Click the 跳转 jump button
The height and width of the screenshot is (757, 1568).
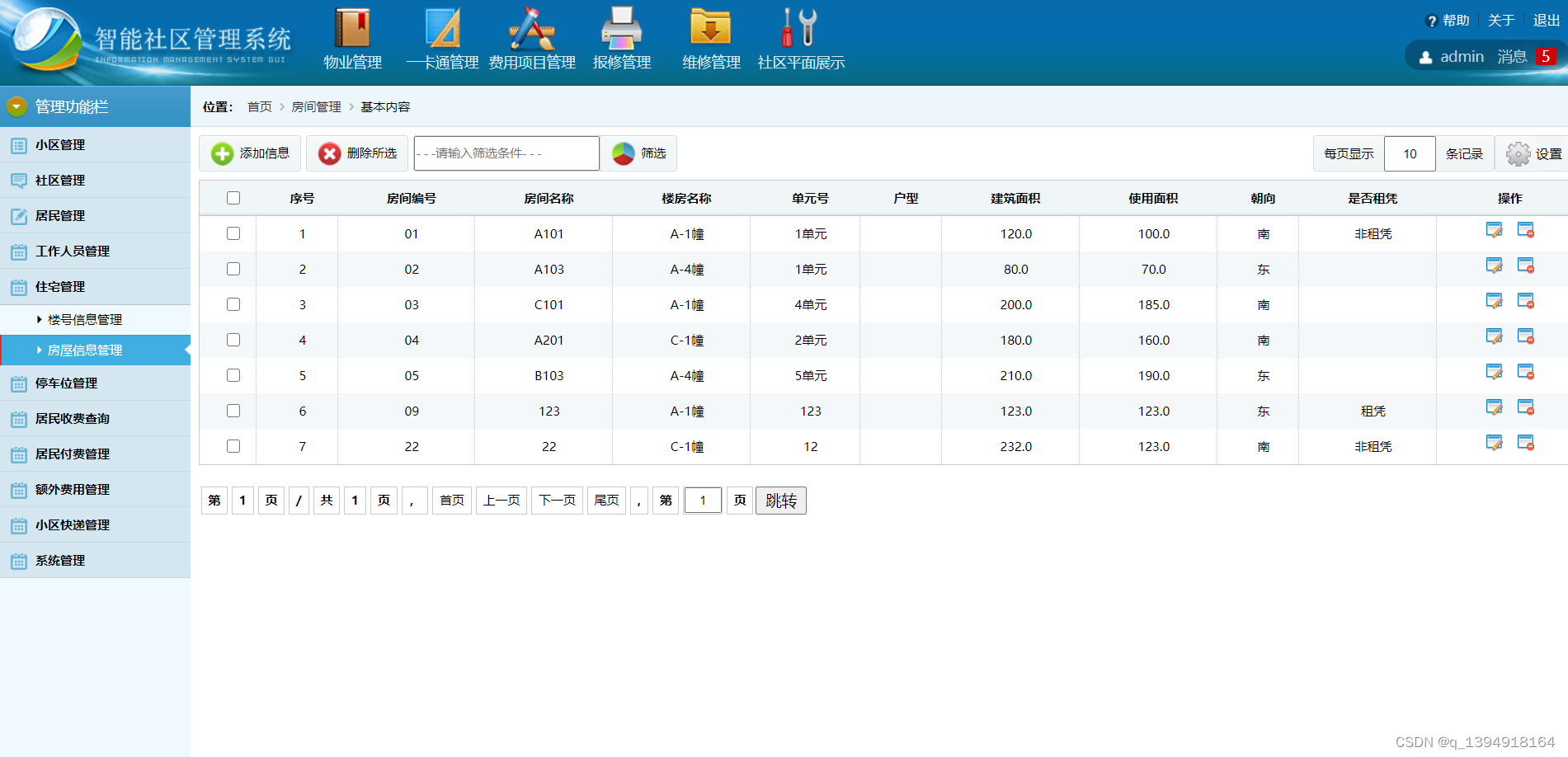tap(781, 501)
